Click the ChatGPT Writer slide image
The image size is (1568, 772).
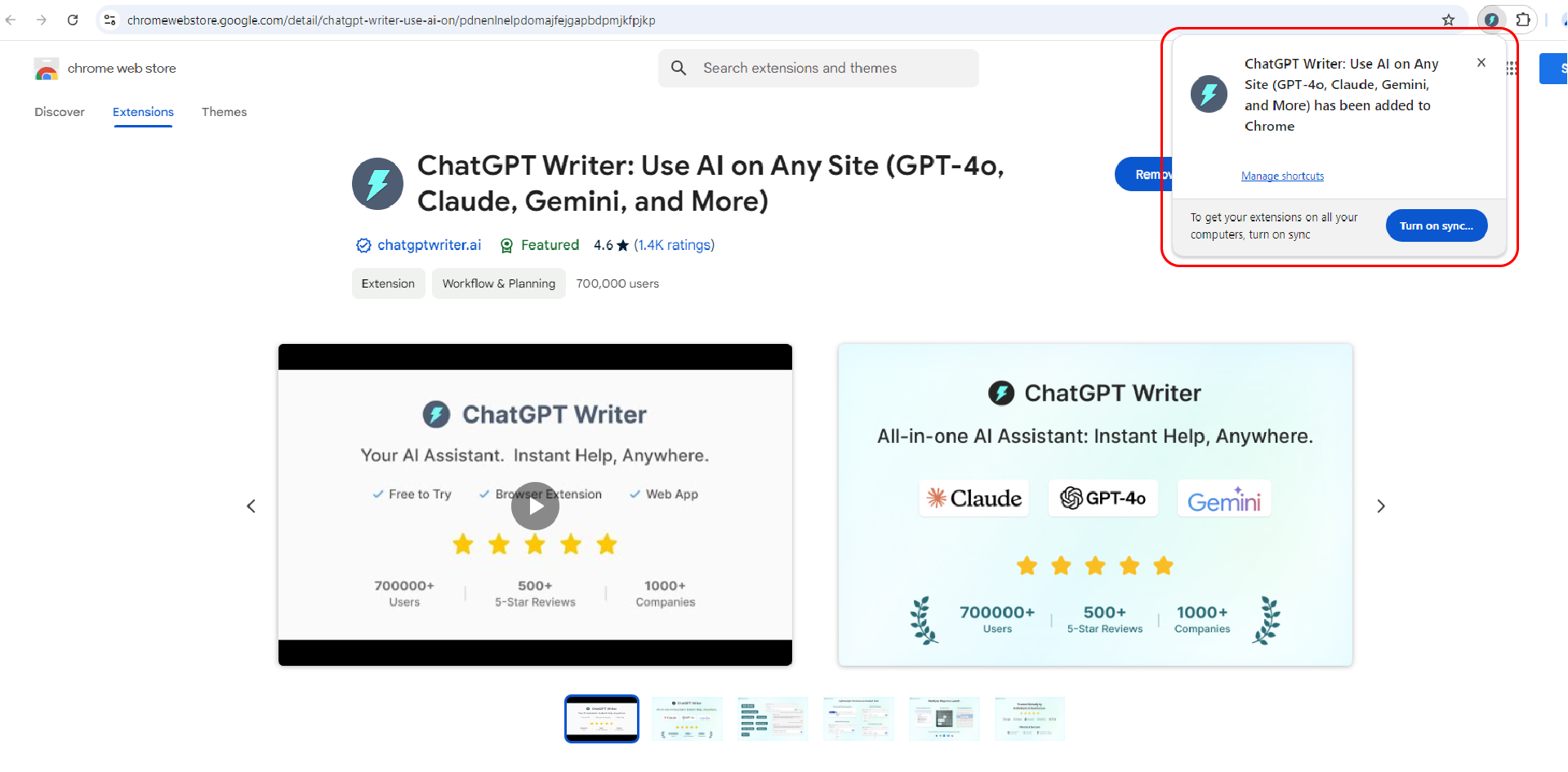coord(1095,505)
